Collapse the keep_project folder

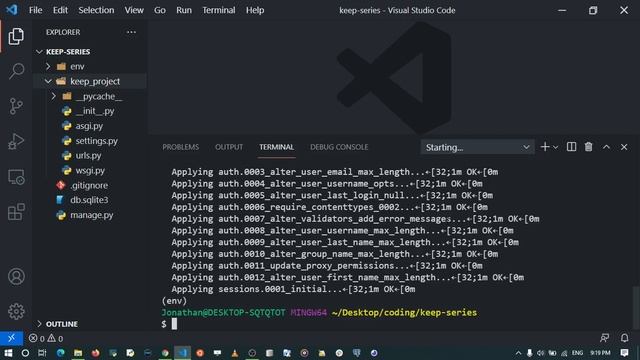coord(48,81)
